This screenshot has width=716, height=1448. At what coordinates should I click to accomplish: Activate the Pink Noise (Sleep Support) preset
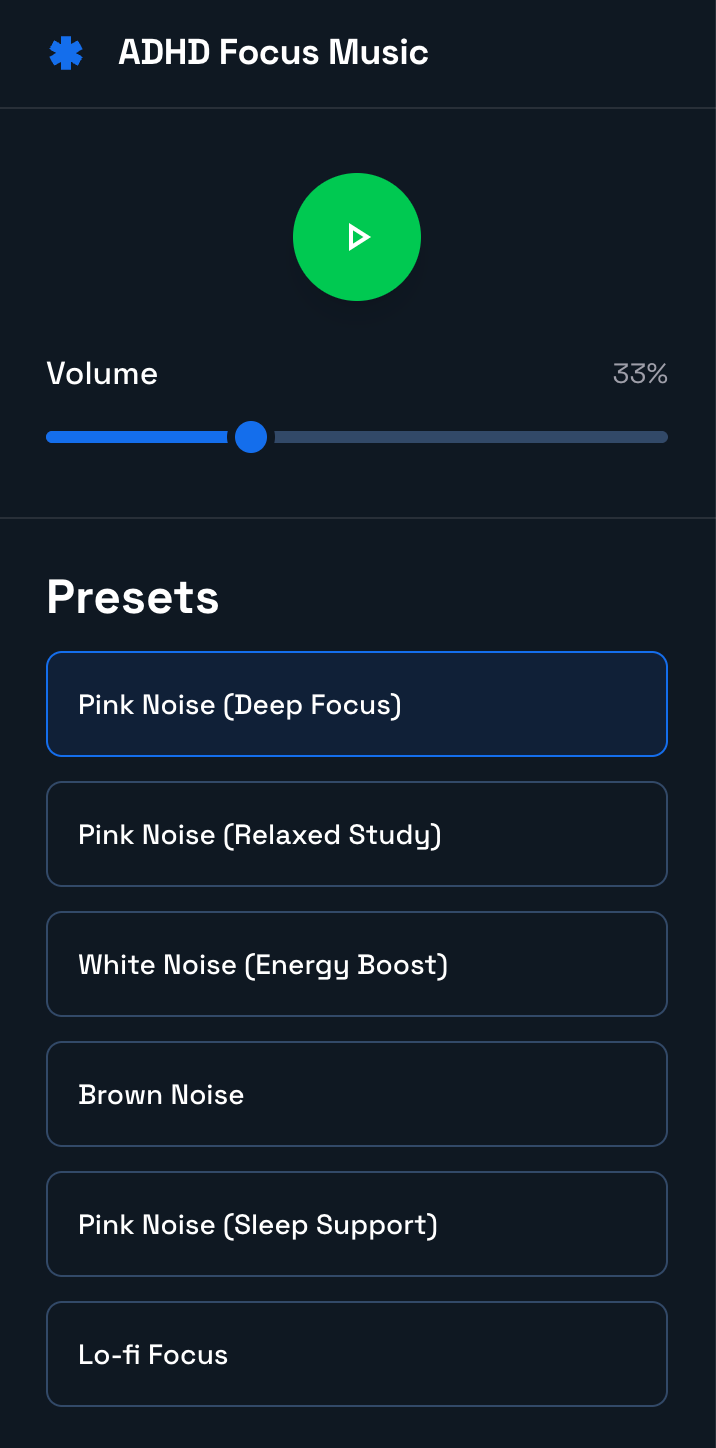357,1224
